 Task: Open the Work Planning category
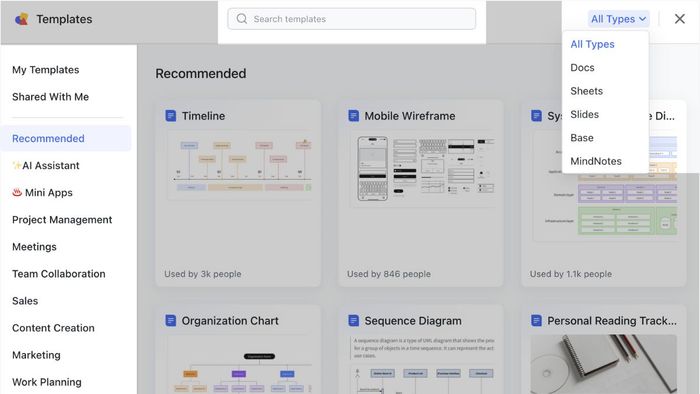coord(47,382)
